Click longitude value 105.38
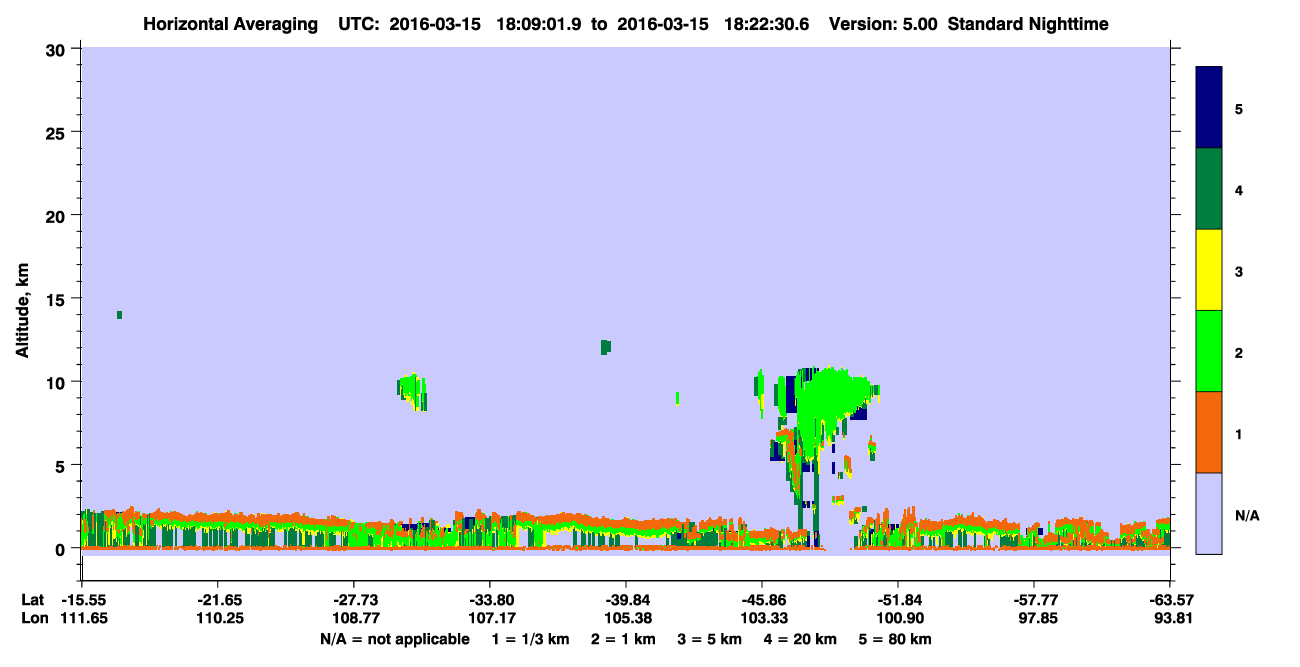The height and width of the screenshot is (667, 1300). [x=626, y=618]
